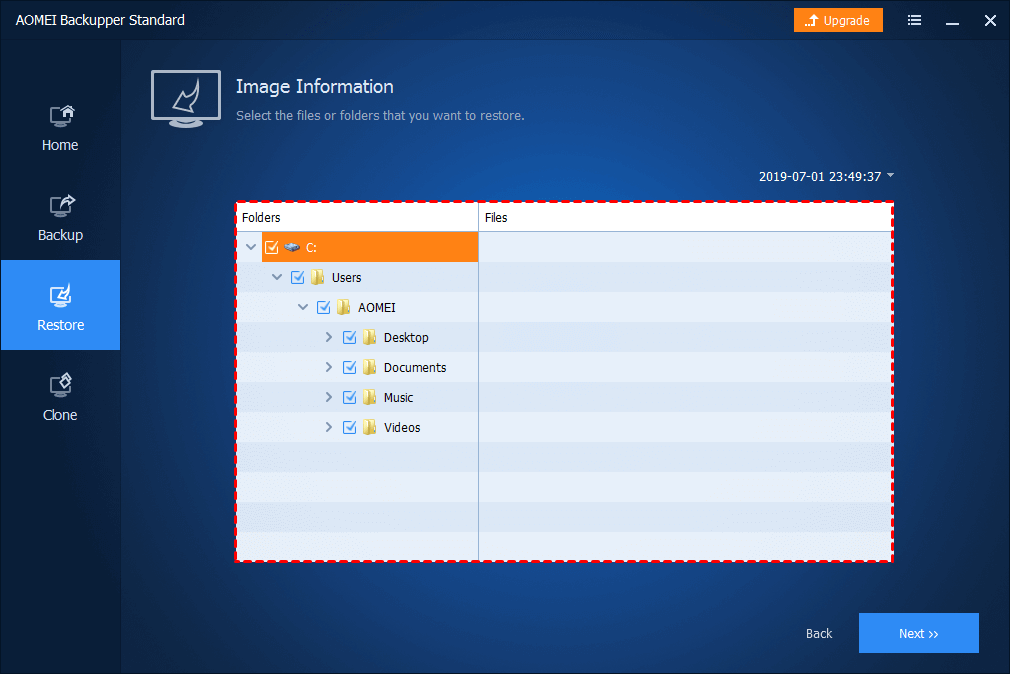The image size is (1010, 674).
Task: Select the 'Documents' folder name
Action: point(415,367)
